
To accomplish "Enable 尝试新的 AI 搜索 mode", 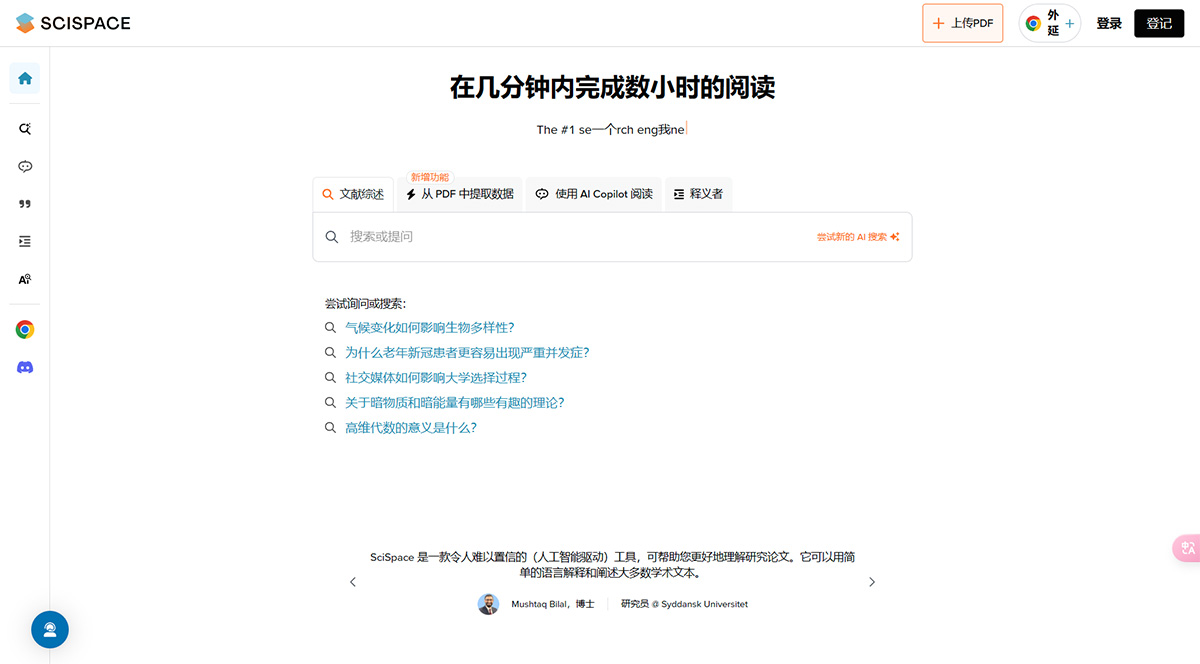I will click(x=857, y=236).
